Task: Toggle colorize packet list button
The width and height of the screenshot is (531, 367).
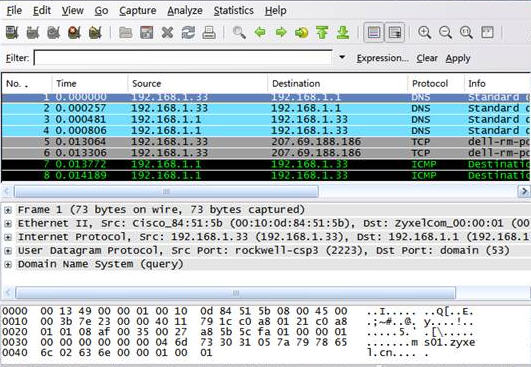Action: coord(374,33)
